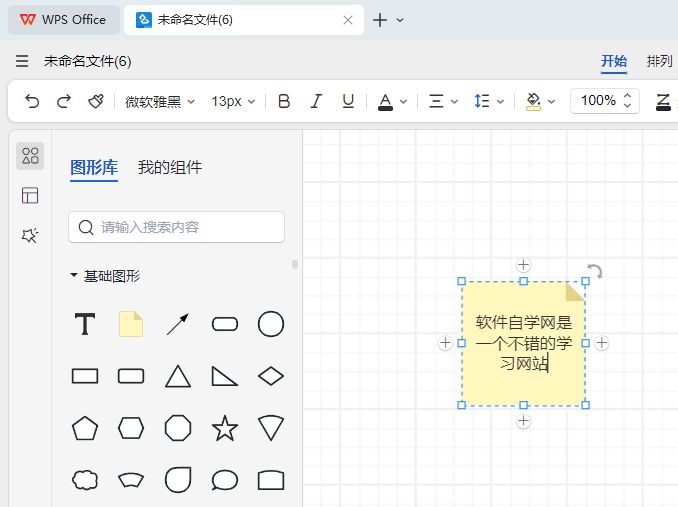Undo the last action
This screenshot has height=507, width=678.
click(32, 101)
